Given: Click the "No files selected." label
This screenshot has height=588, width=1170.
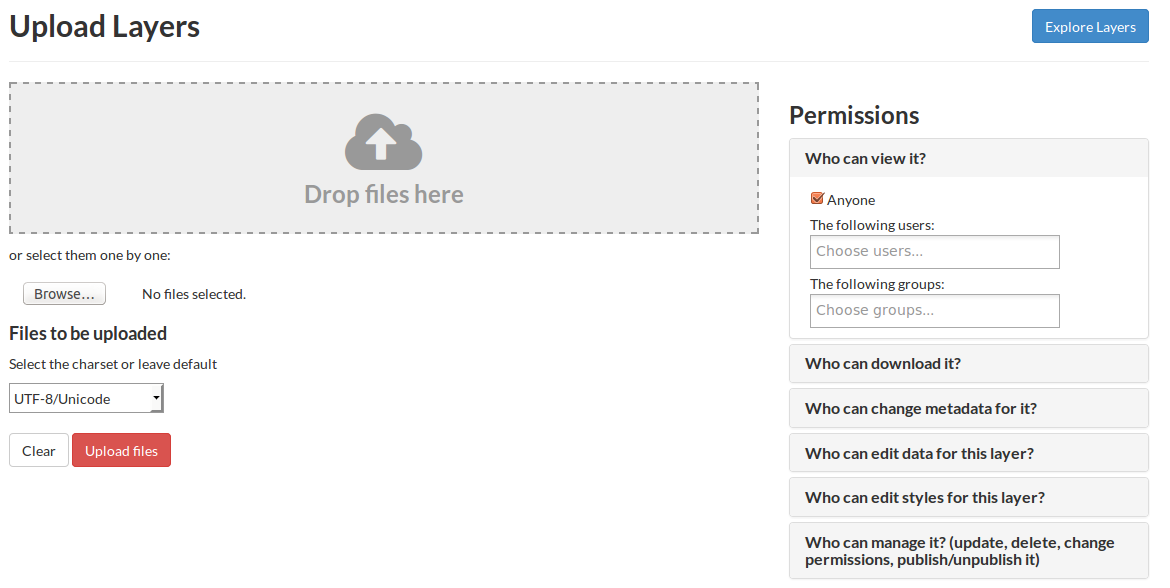Looking at the screenshot, I should 194,294.
